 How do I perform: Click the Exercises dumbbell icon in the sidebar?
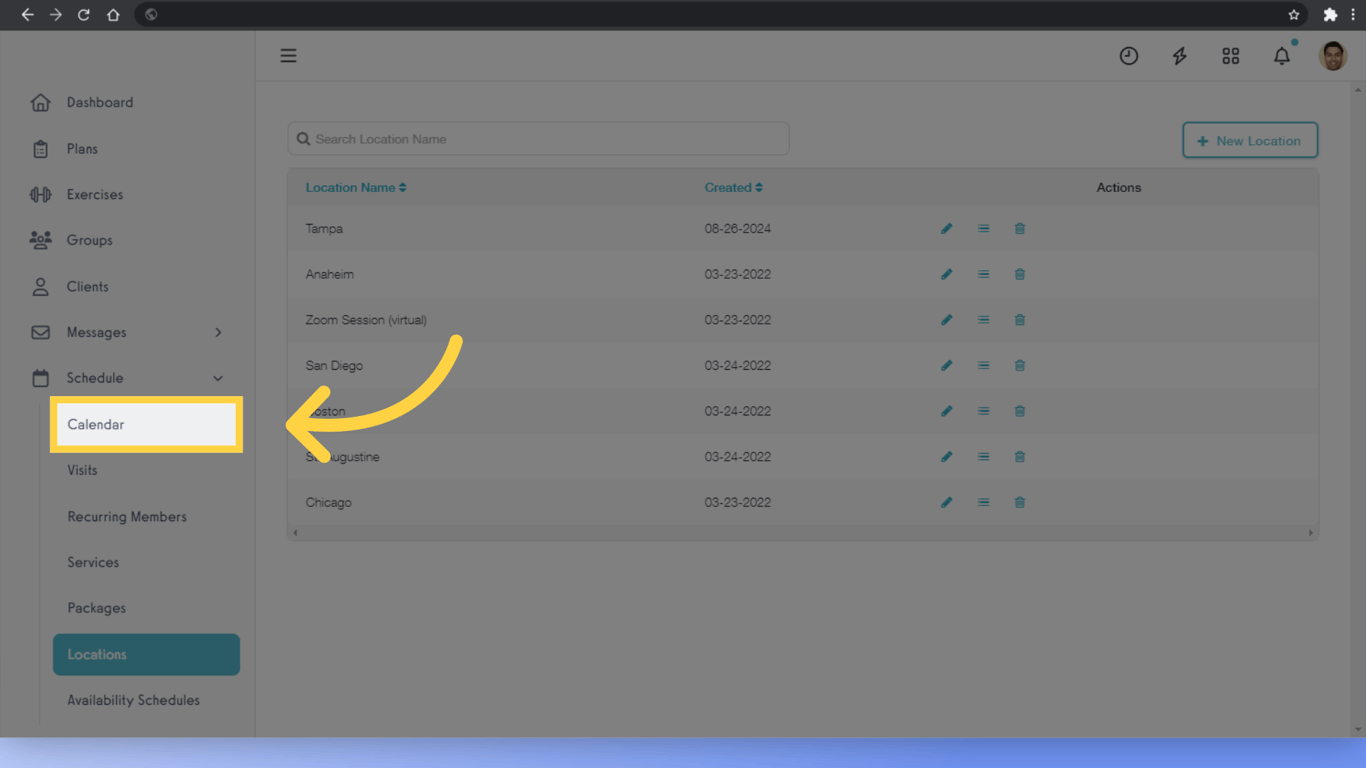click(x=40, y=194)
